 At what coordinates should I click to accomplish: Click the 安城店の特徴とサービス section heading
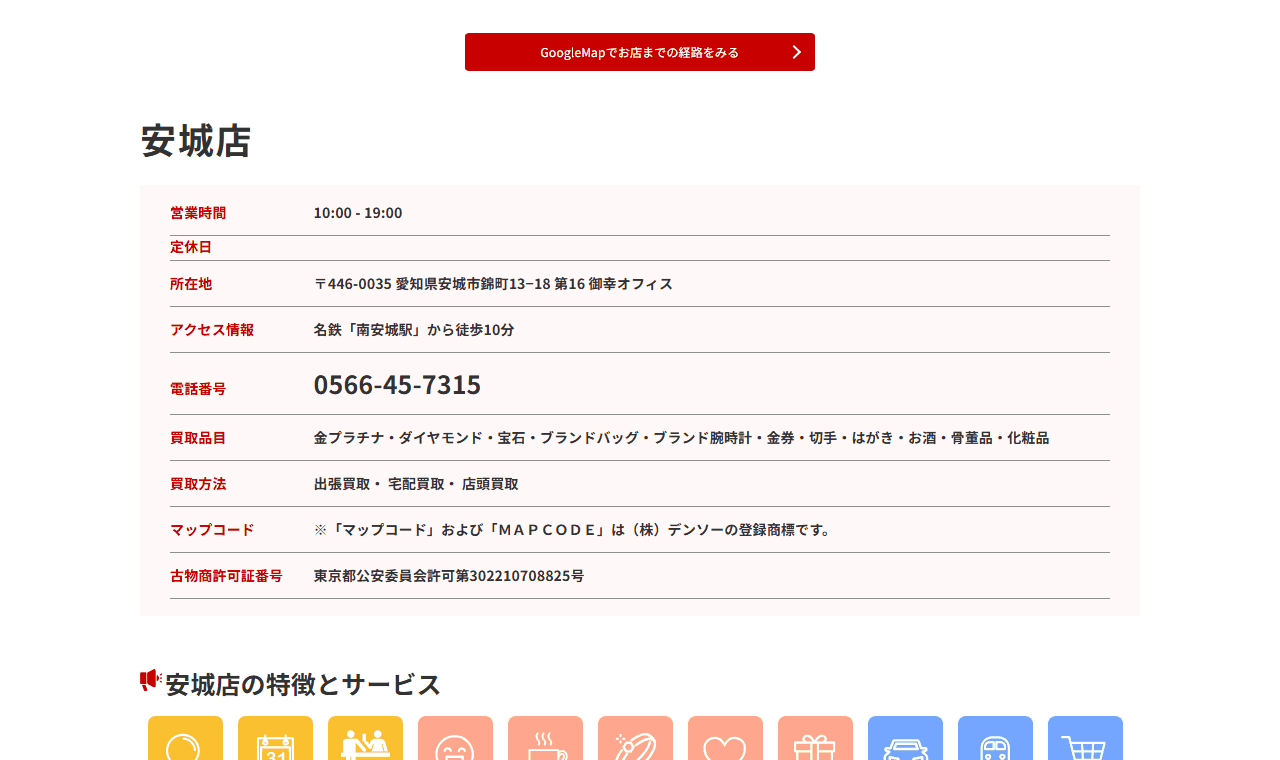click(x=303, y=685)
